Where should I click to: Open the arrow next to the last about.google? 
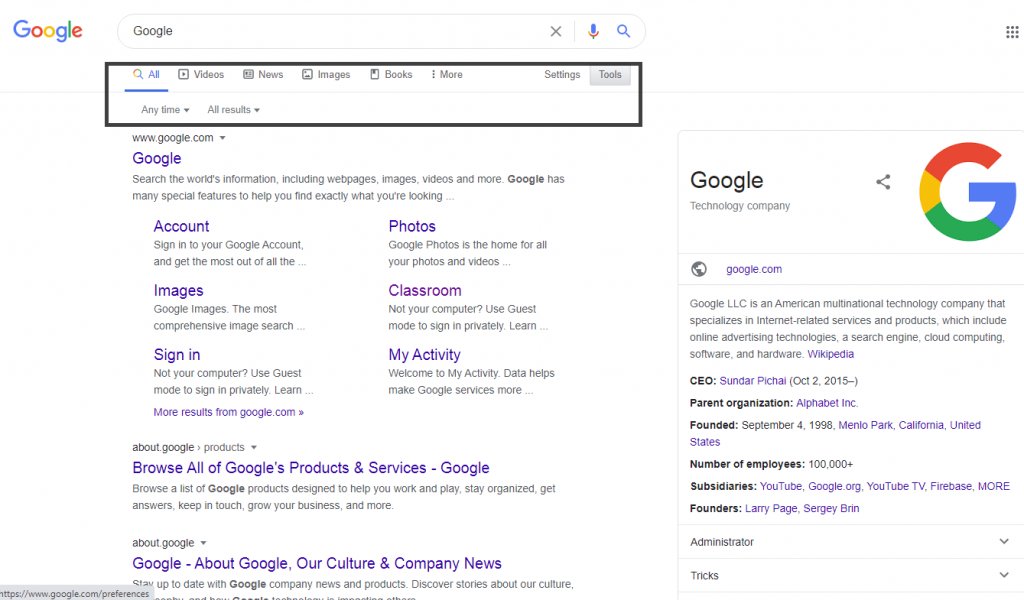pyautogui.click(x=203, y=543)
